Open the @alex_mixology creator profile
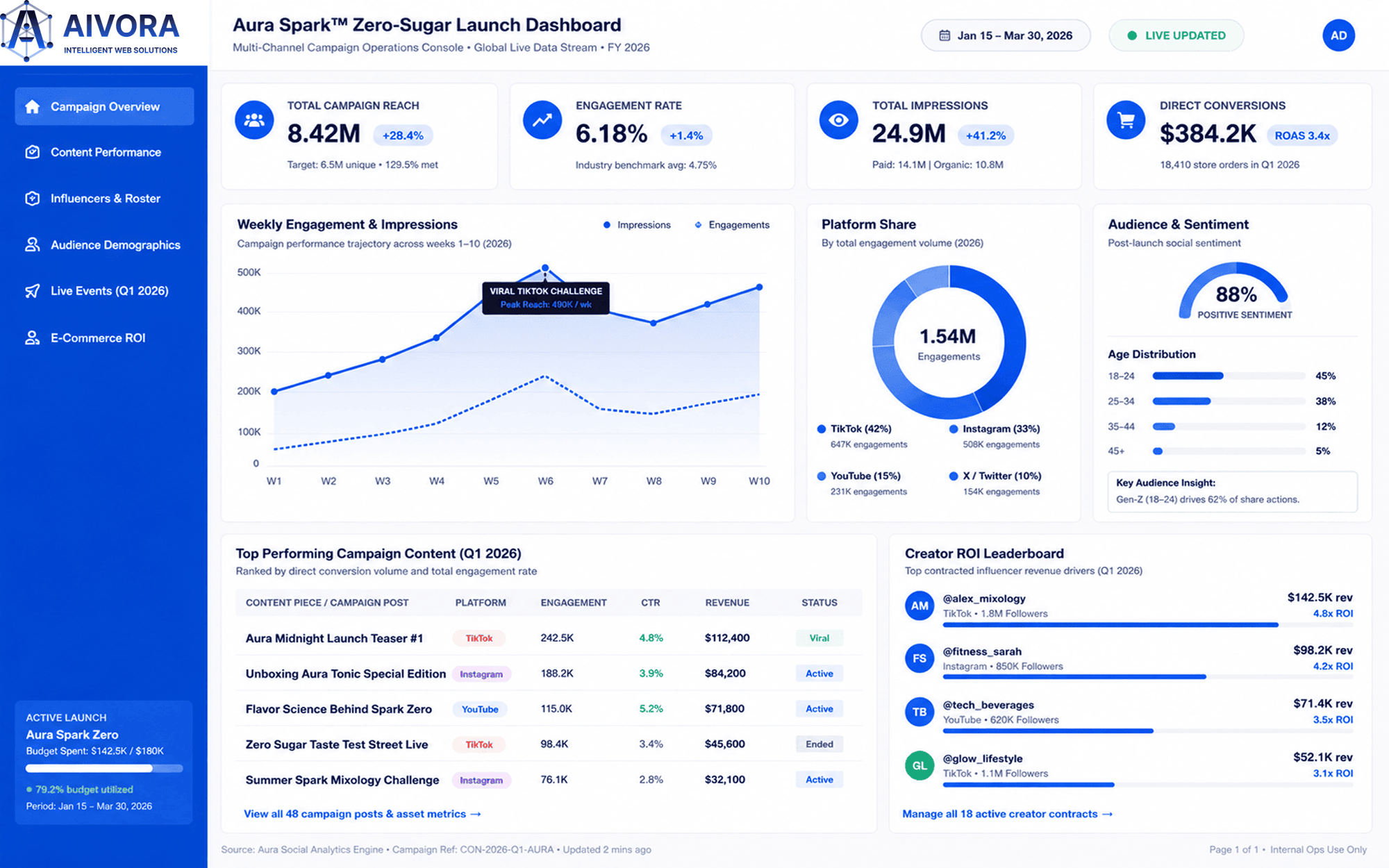This screenshot has width=1389, height=868. [984, 599]
